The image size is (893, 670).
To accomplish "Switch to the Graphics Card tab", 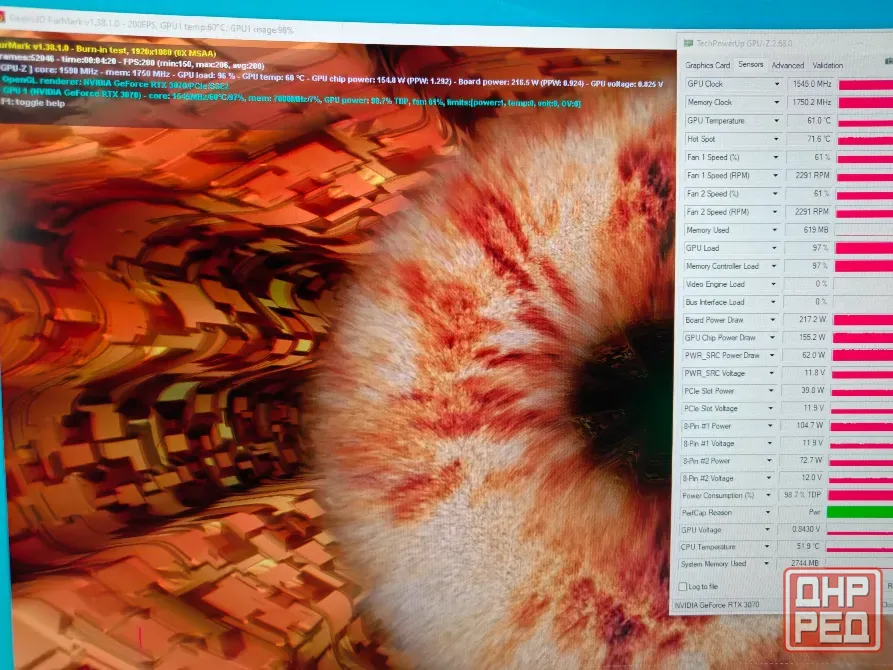I will pos(707,65).
